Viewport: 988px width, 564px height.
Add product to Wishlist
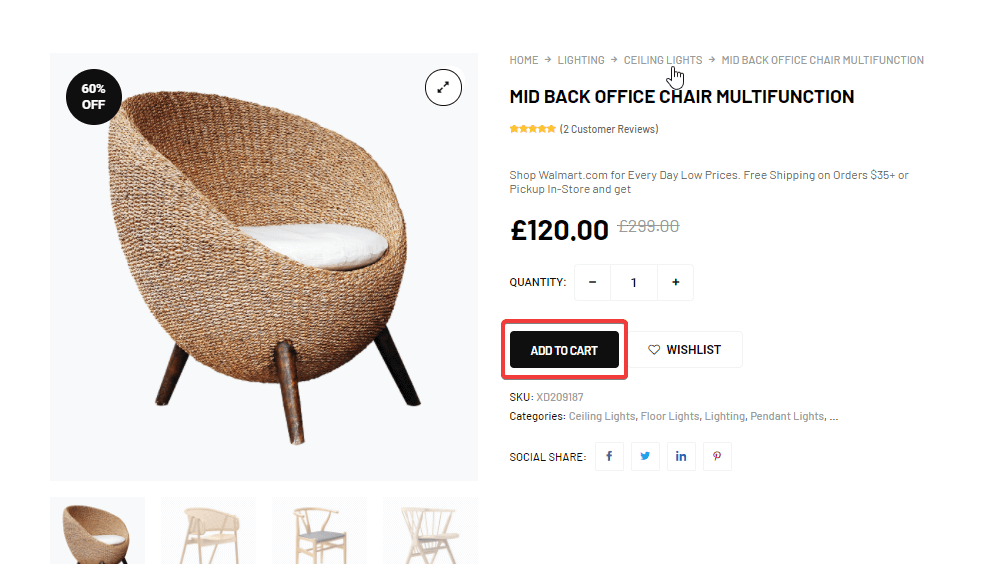pos(686,350)
